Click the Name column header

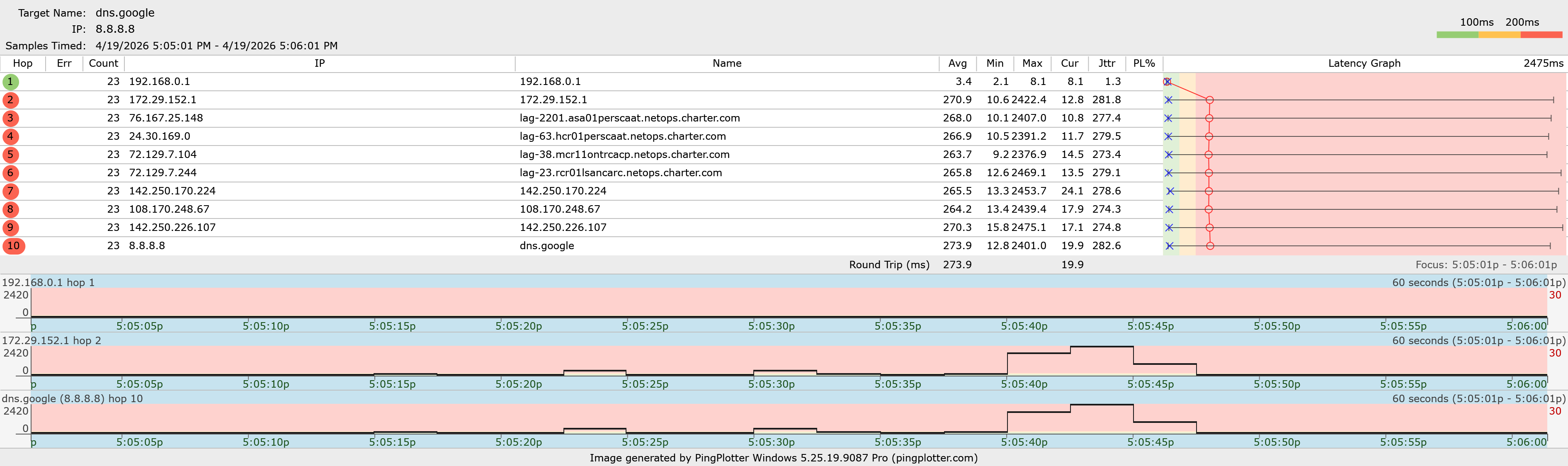727,63
